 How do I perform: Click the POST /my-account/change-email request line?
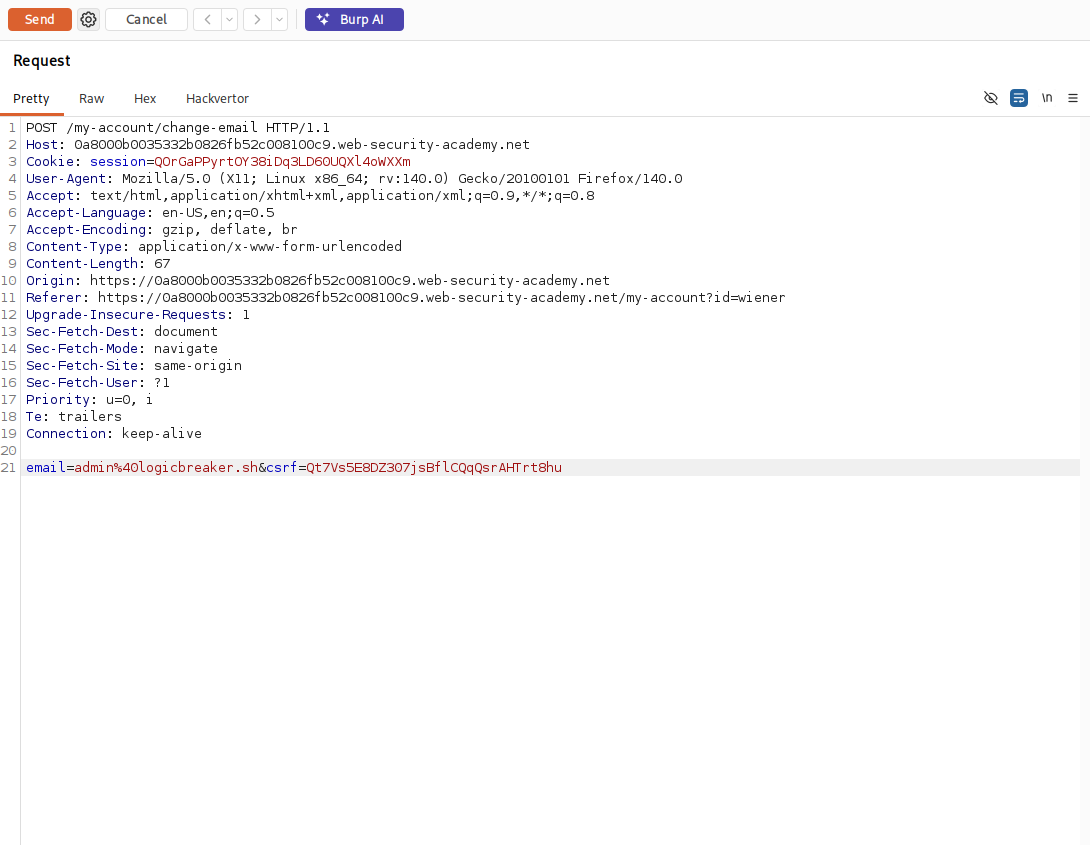pos(178,128)
